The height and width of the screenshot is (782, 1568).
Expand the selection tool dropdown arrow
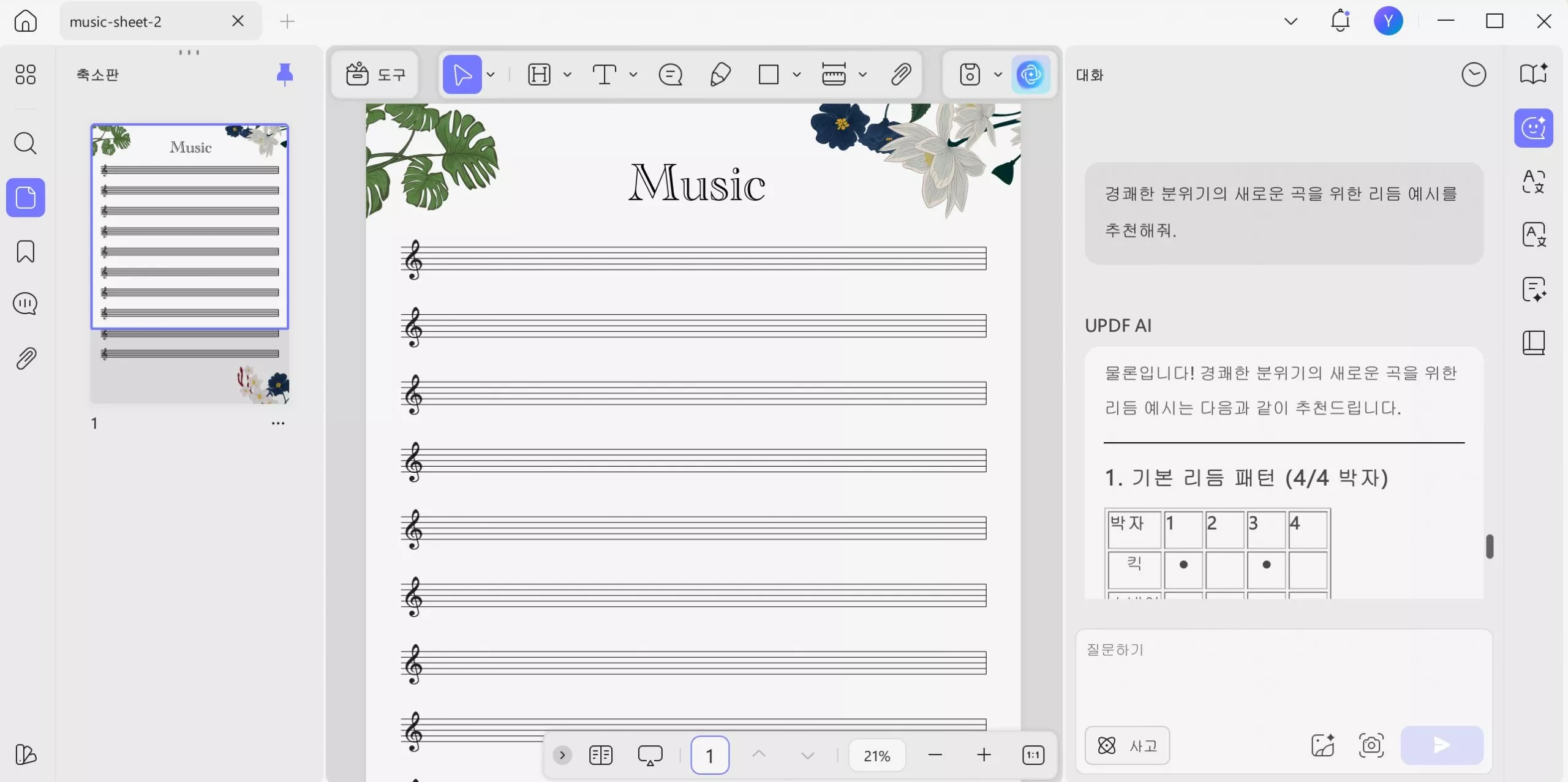[x=491, y=75]
